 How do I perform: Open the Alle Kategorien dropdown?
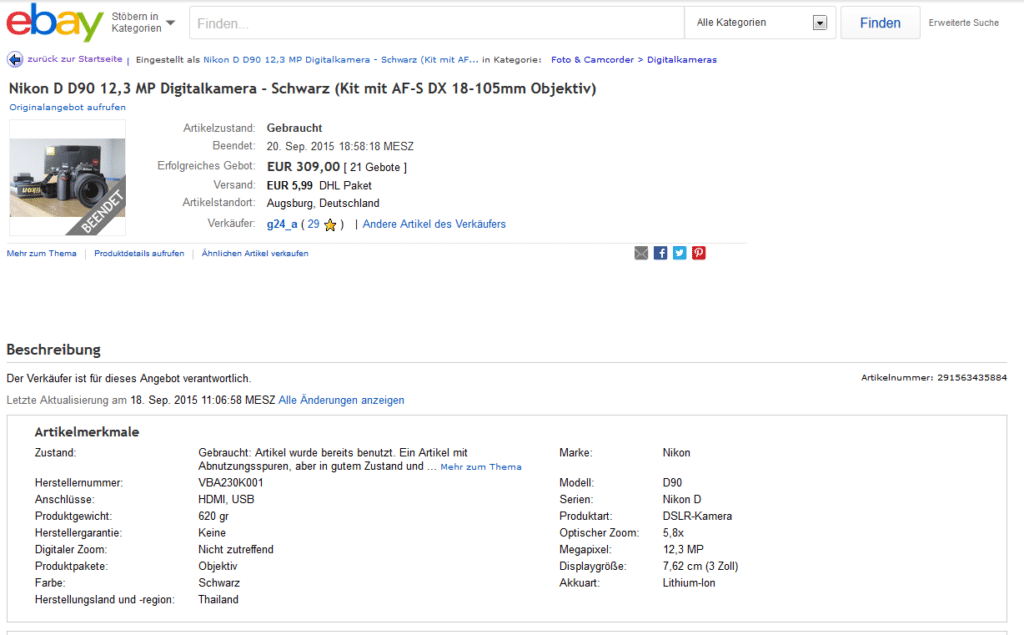coord(762,23)
